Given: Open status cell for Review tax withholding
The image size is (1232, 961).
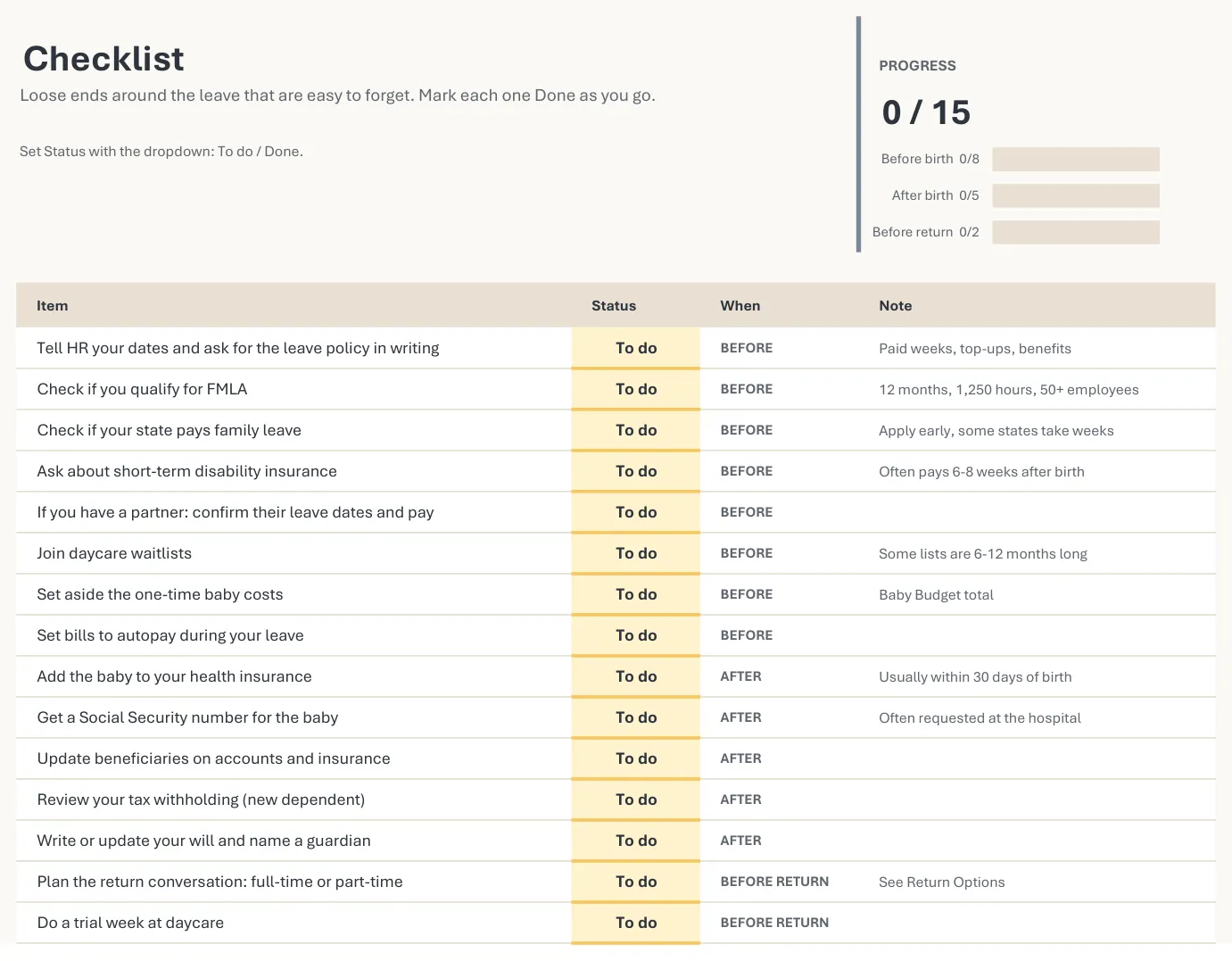Looking at the screenshot, I should pyautogui.click(x=635, y=799).
